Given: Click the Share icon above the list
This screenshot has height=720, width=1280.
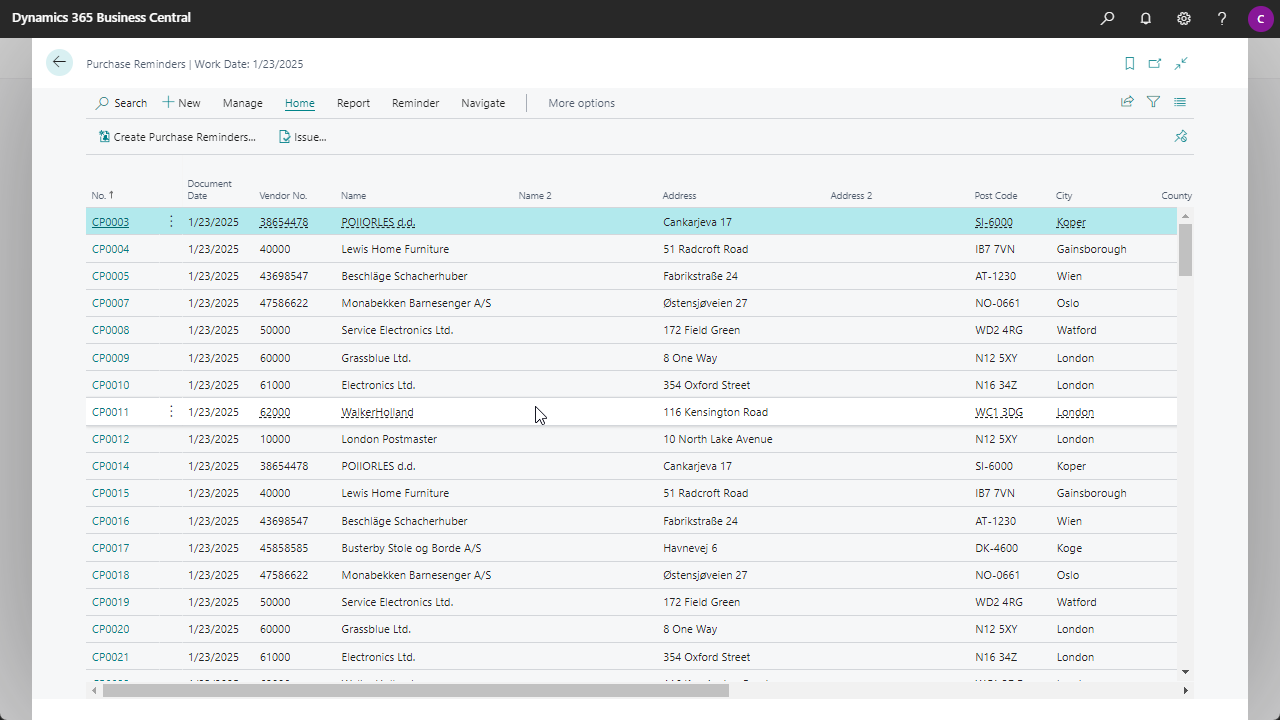Looking at the screenshot, I should click(x=1127, y=101).
